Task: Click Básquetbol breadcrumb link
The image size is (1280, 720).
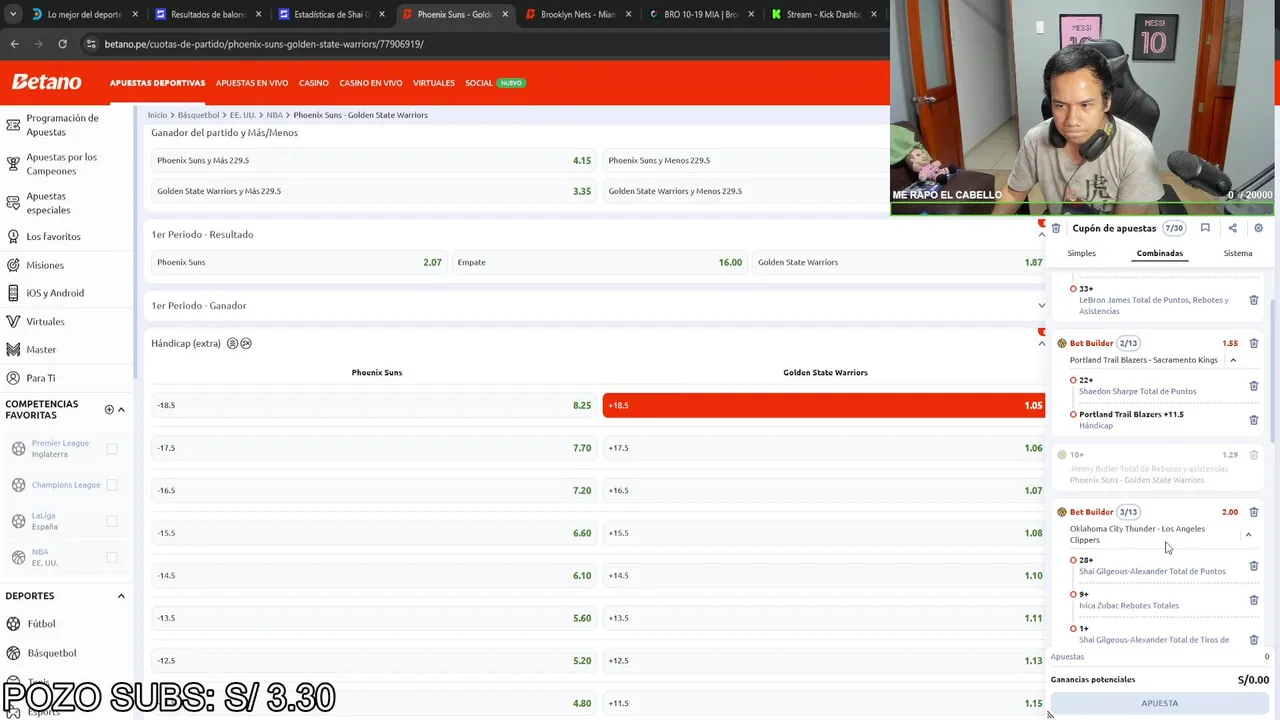Action: (198, 115)
